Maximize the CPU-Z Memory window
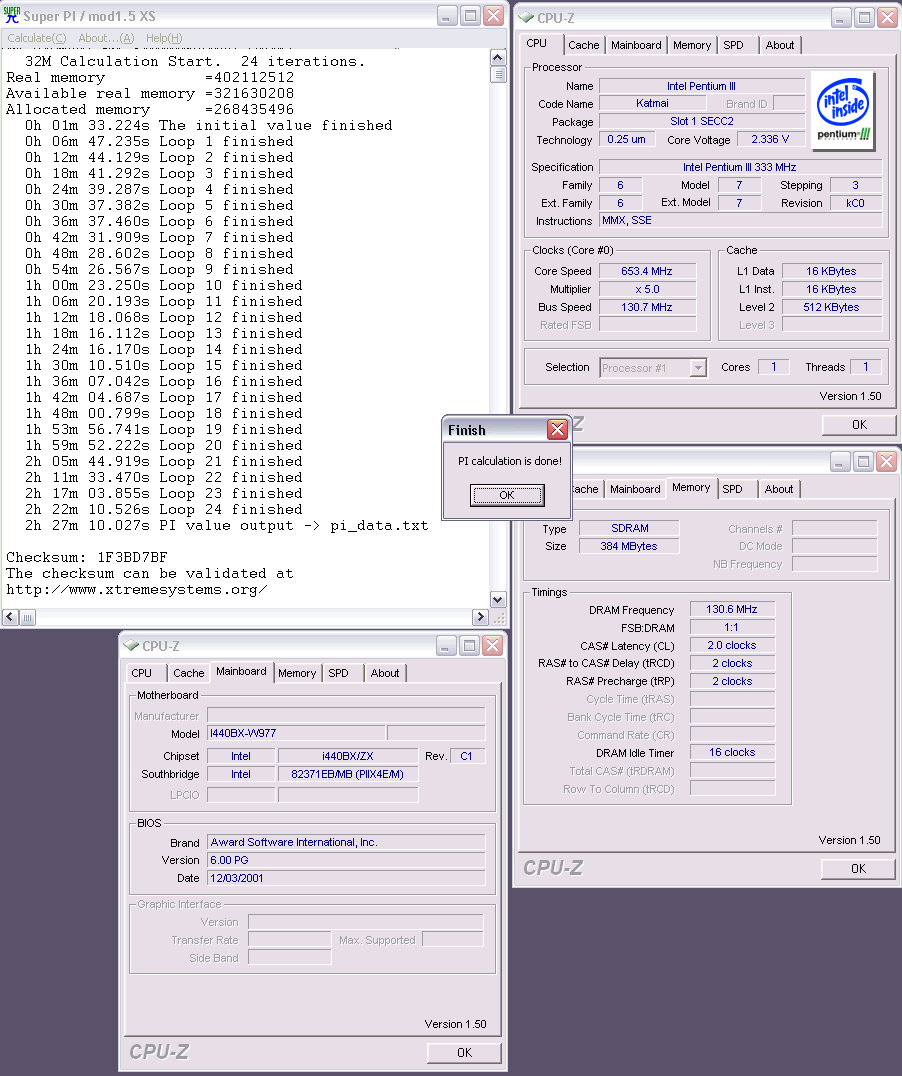The height and width of the screenshot is (1076, 902). [864, 462]
